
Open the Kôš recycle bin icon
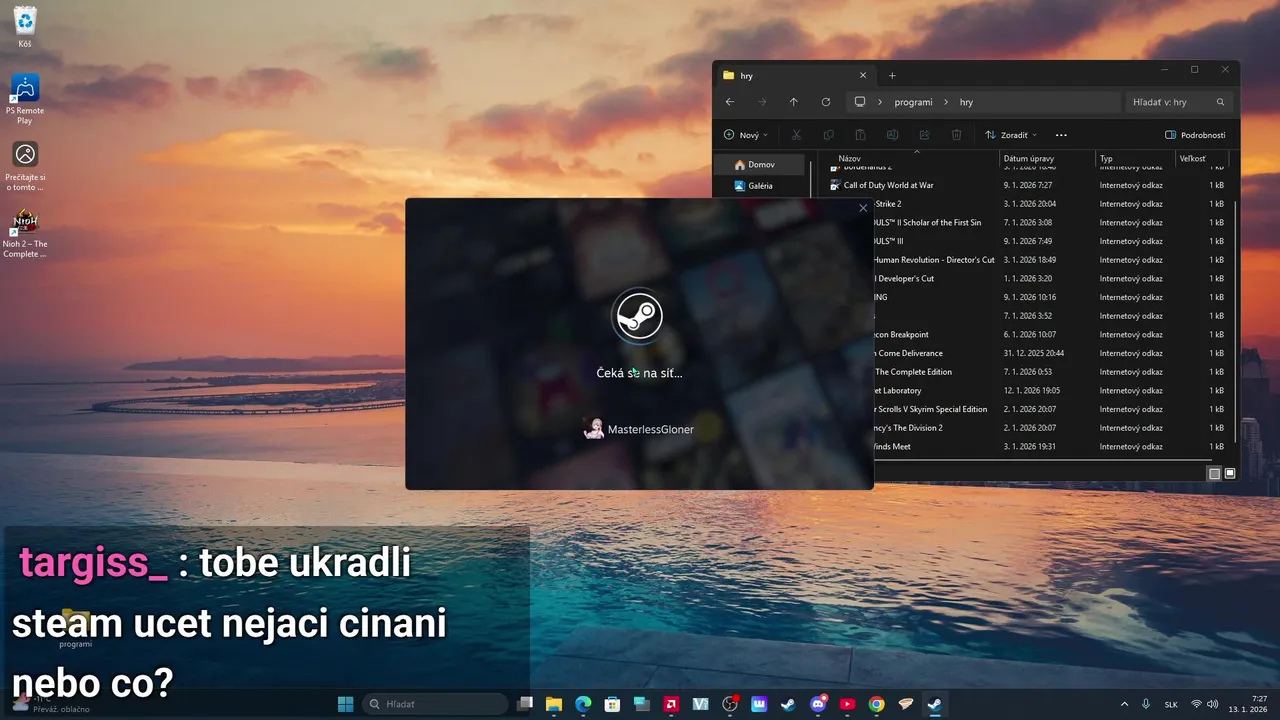[25, 27]
